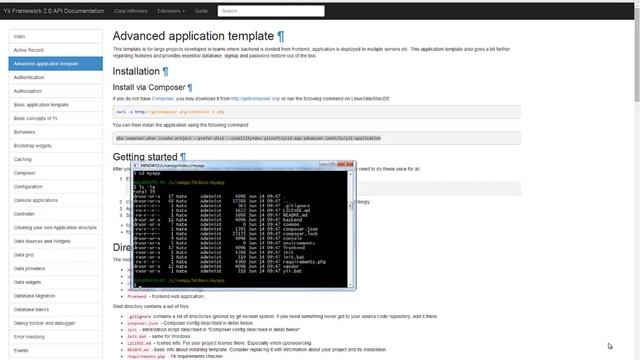Screen dimensions: 640x360
Task: Click the MINGW32 terminal title bar icon
Action: pyautogui.click(x=136, y=165)
